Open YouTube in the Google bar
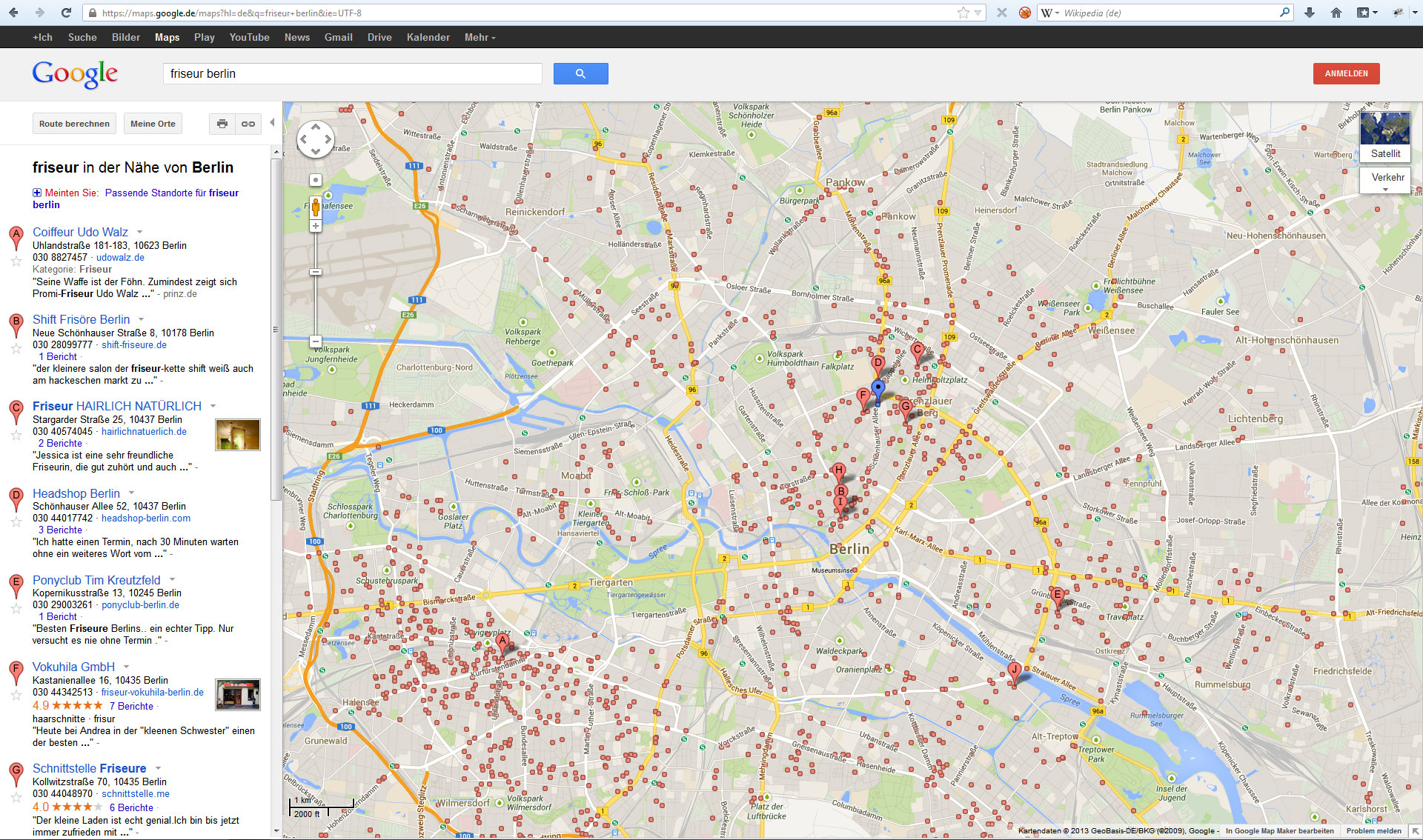The height and width of the screenshot is (840, 1423). 249,37
